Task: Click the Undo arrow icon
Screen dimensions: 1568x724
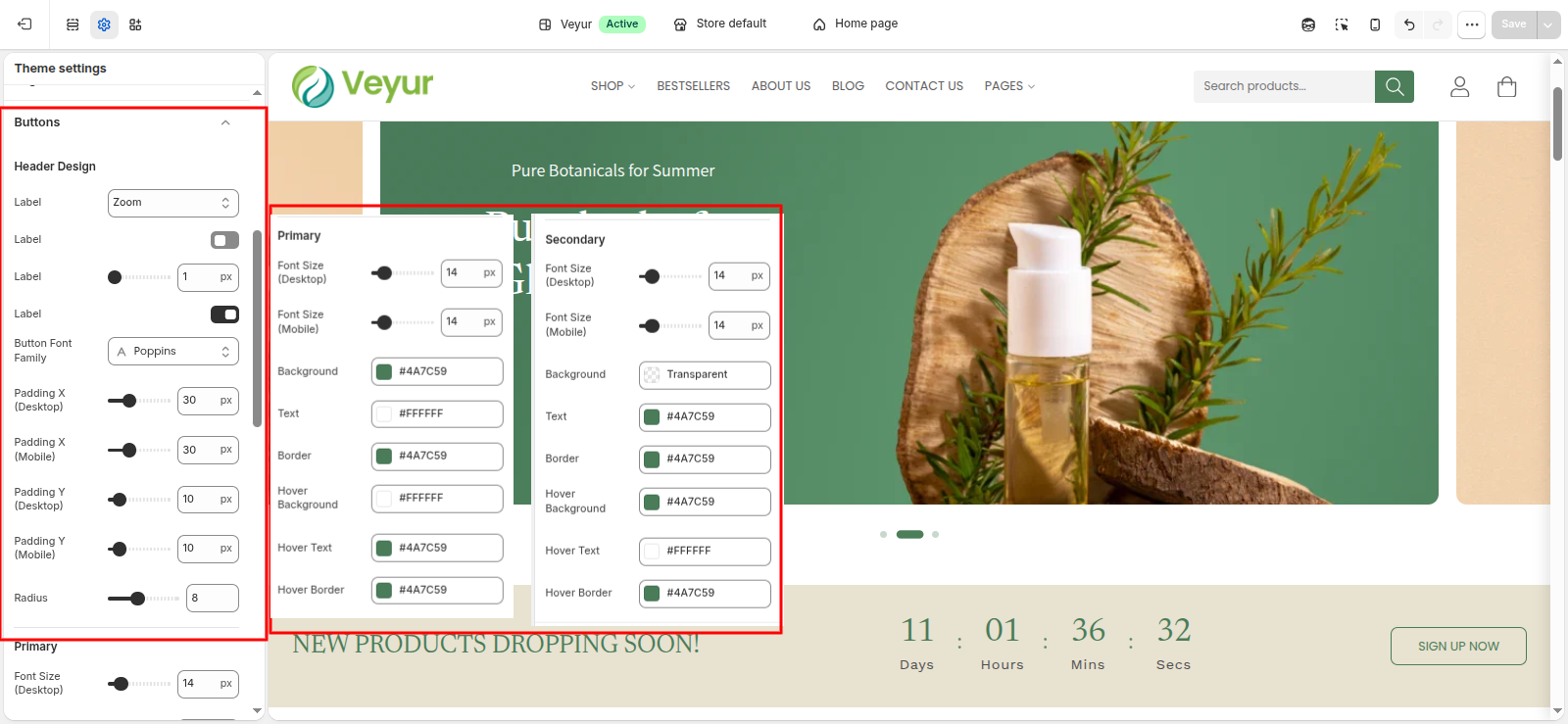Action: 1409,24
